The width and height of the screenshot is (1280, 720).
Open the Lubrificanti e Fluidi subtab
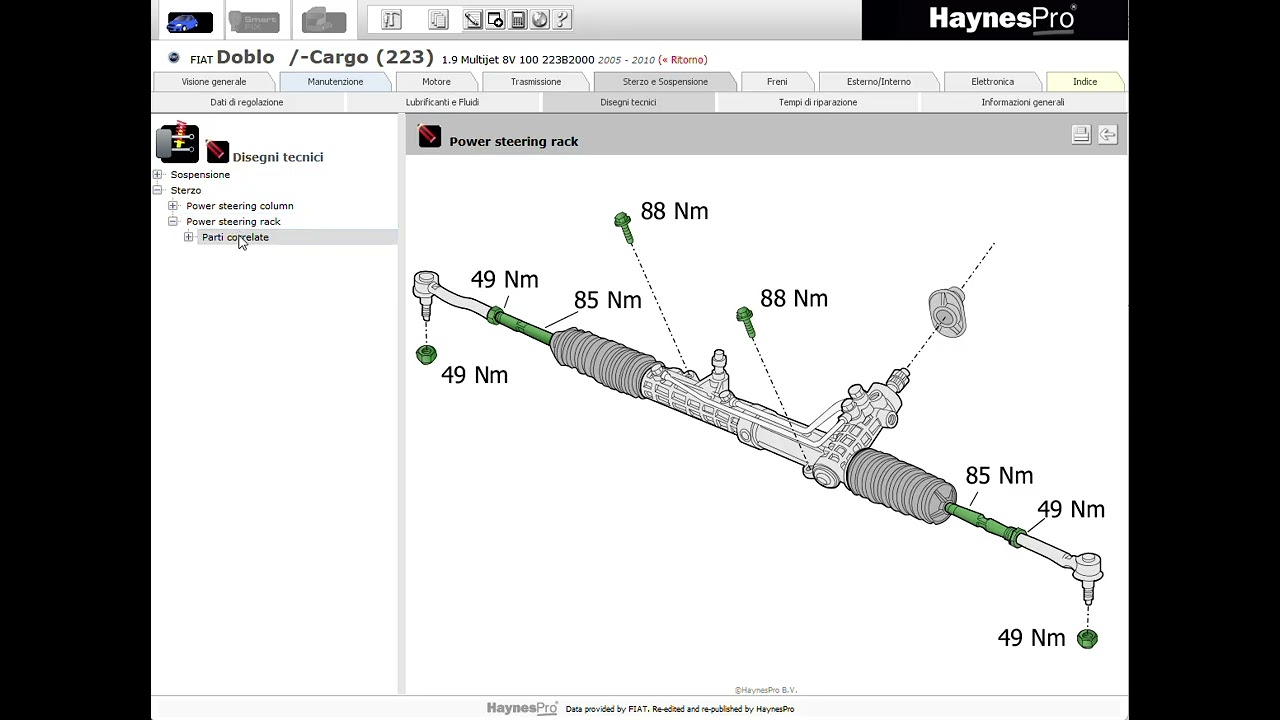coord(442,102)
